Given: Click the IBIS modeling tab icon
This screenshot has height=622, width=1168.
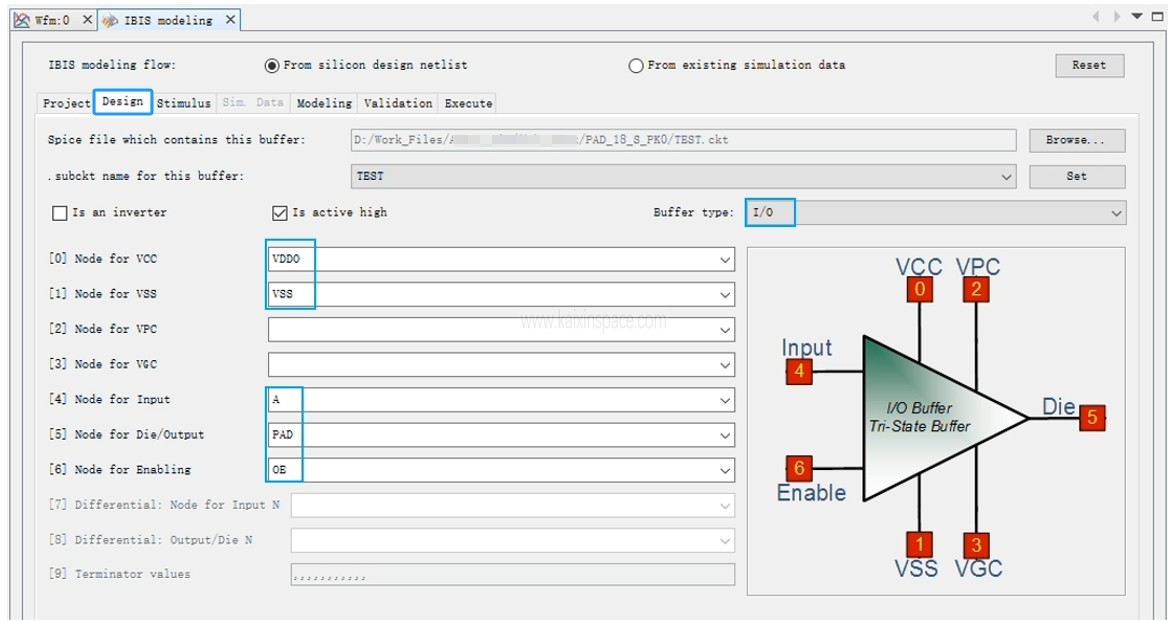Looking at the screenshot, I should (x=110, y=20).
